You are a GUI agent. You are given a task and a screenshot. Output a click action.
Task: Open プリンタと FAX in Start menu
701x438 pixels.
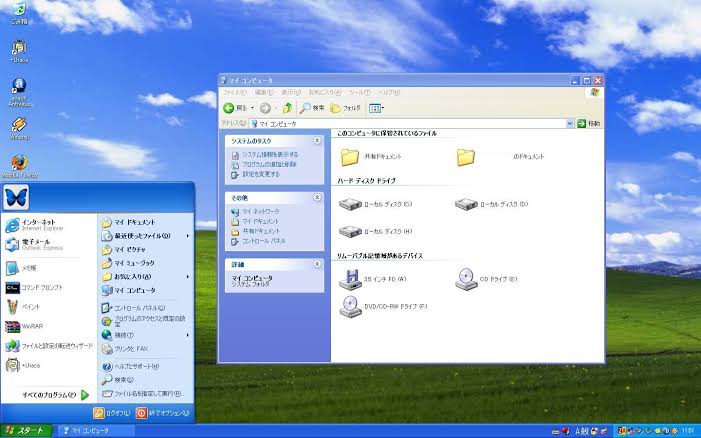[x=145, y=349]
